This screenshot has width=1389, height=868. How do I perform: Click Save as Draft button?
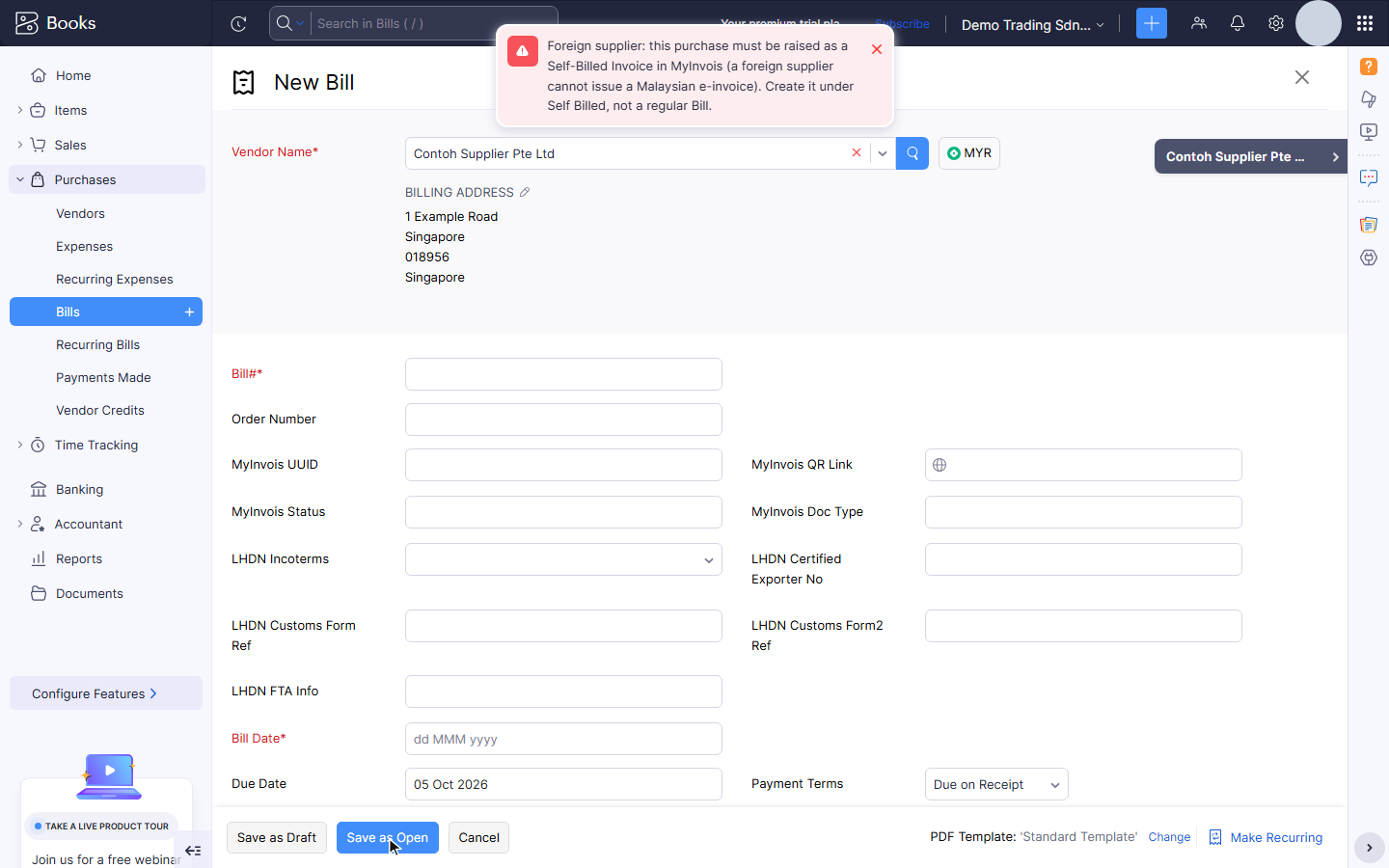point(277,837)
